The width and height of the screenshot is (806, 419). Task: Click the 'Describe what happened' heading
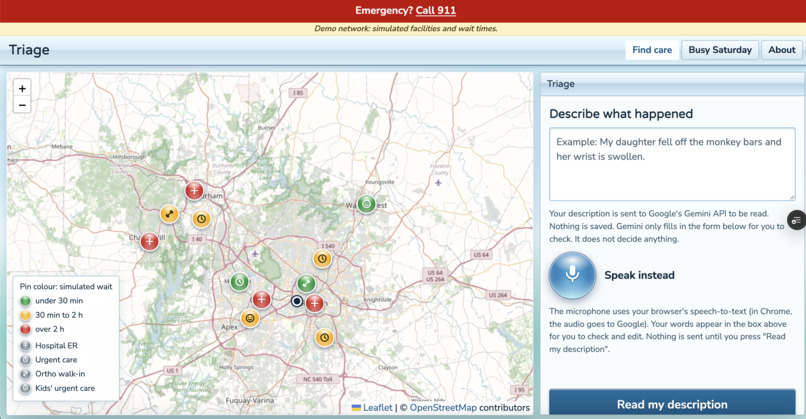[x=621, y=114]
